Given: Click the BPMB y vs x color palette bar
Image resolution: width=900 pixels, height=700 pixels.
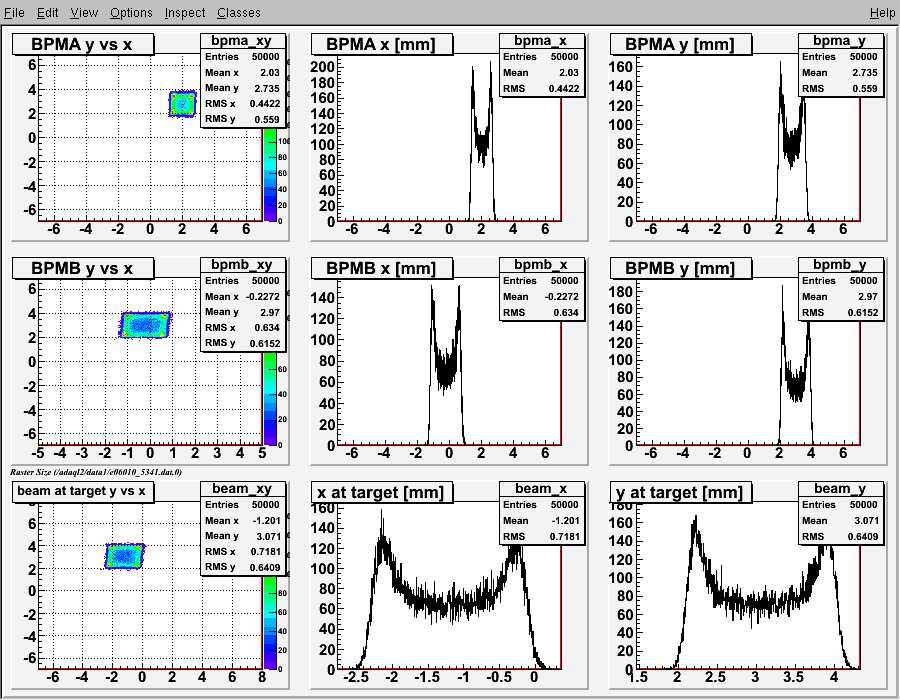Looking at the screenshot, I should (x=270, y=399).
